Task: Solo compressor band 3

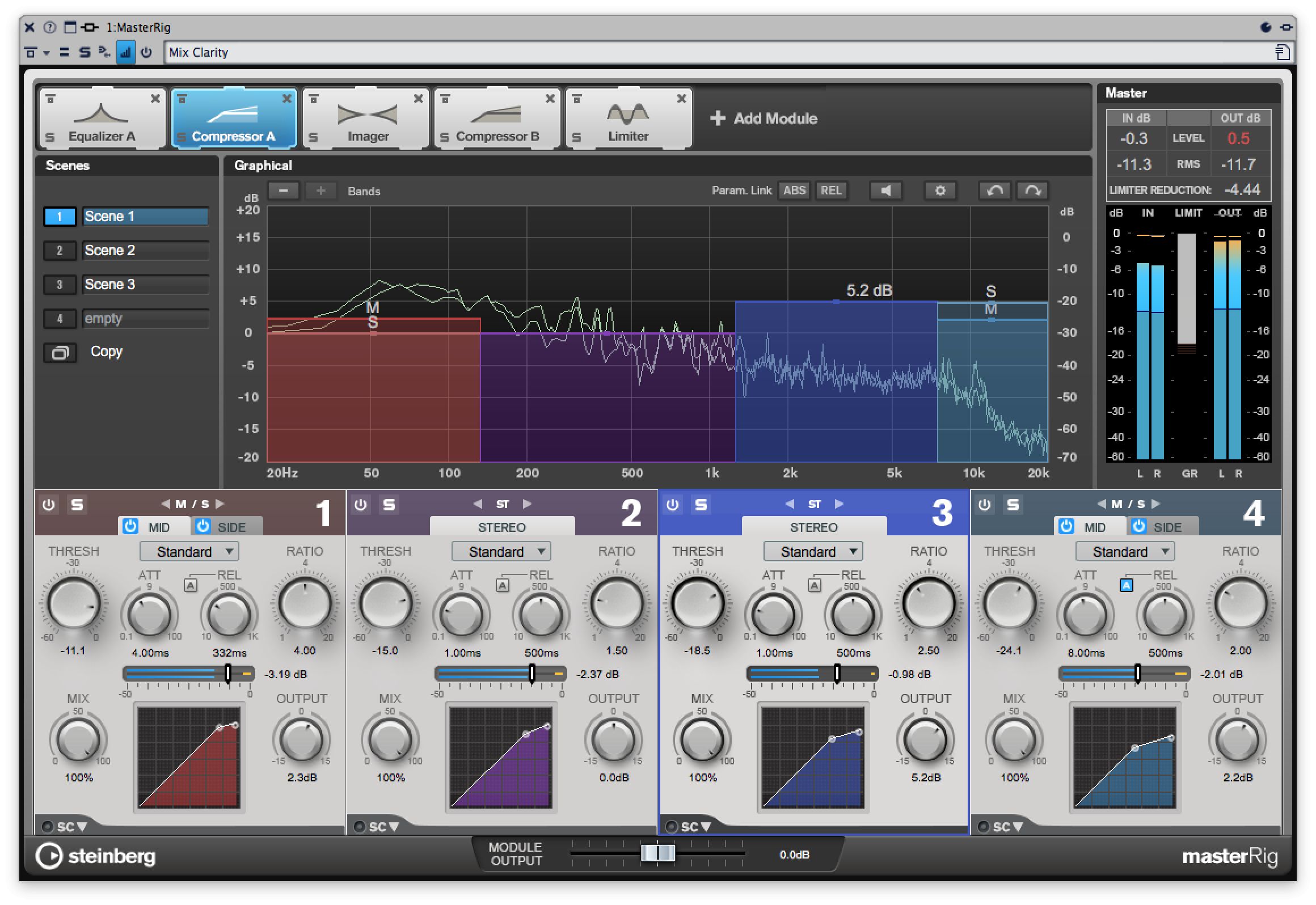Action: (701, 504)
